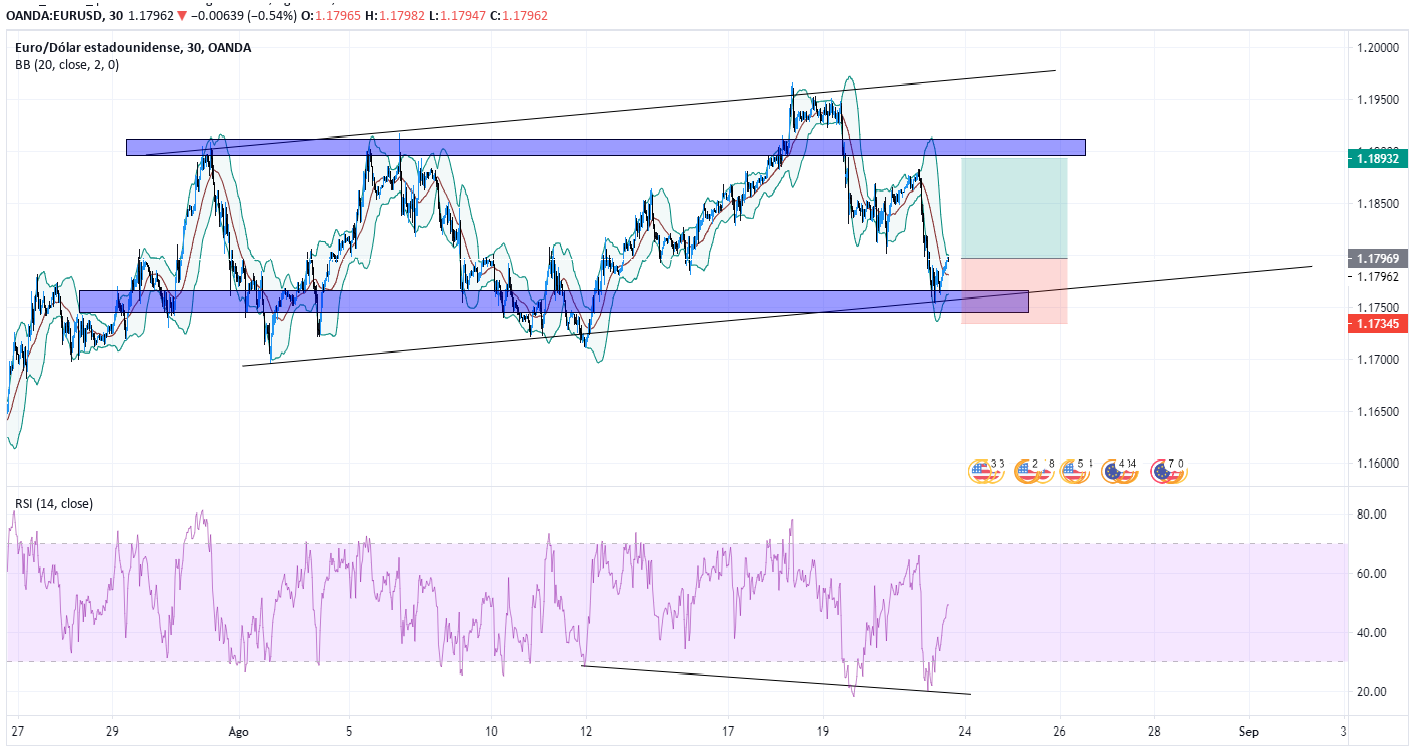Click the BB (20, close, 2, 0) indicator legend
Image resolution: width=1415 pixels, height=755 pixels.
[67, 65]
